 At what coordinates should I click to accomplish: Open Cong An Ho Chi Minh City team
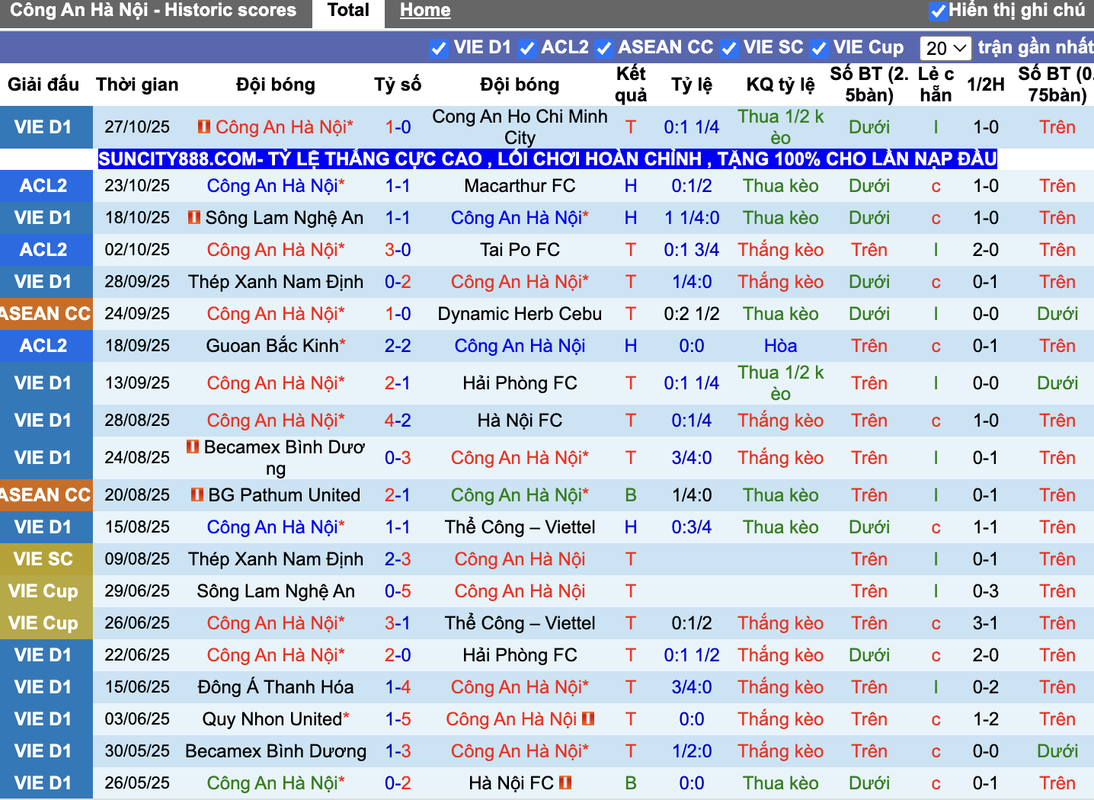click(520, 127)
